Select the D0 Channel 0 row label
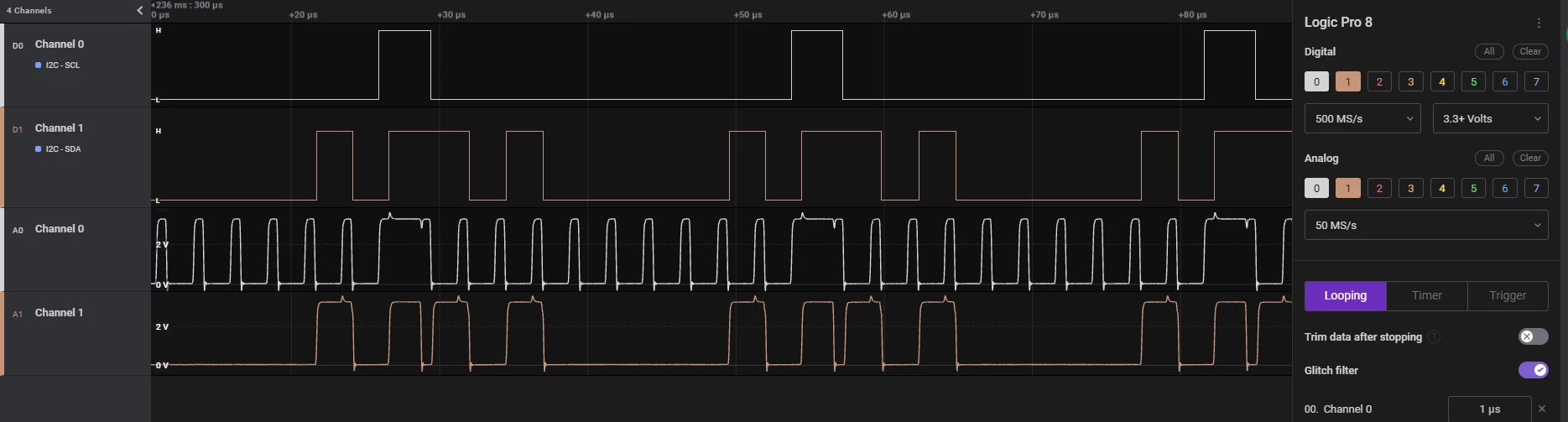The height and width of the screenshot is (422, 1568). (59, 44)
